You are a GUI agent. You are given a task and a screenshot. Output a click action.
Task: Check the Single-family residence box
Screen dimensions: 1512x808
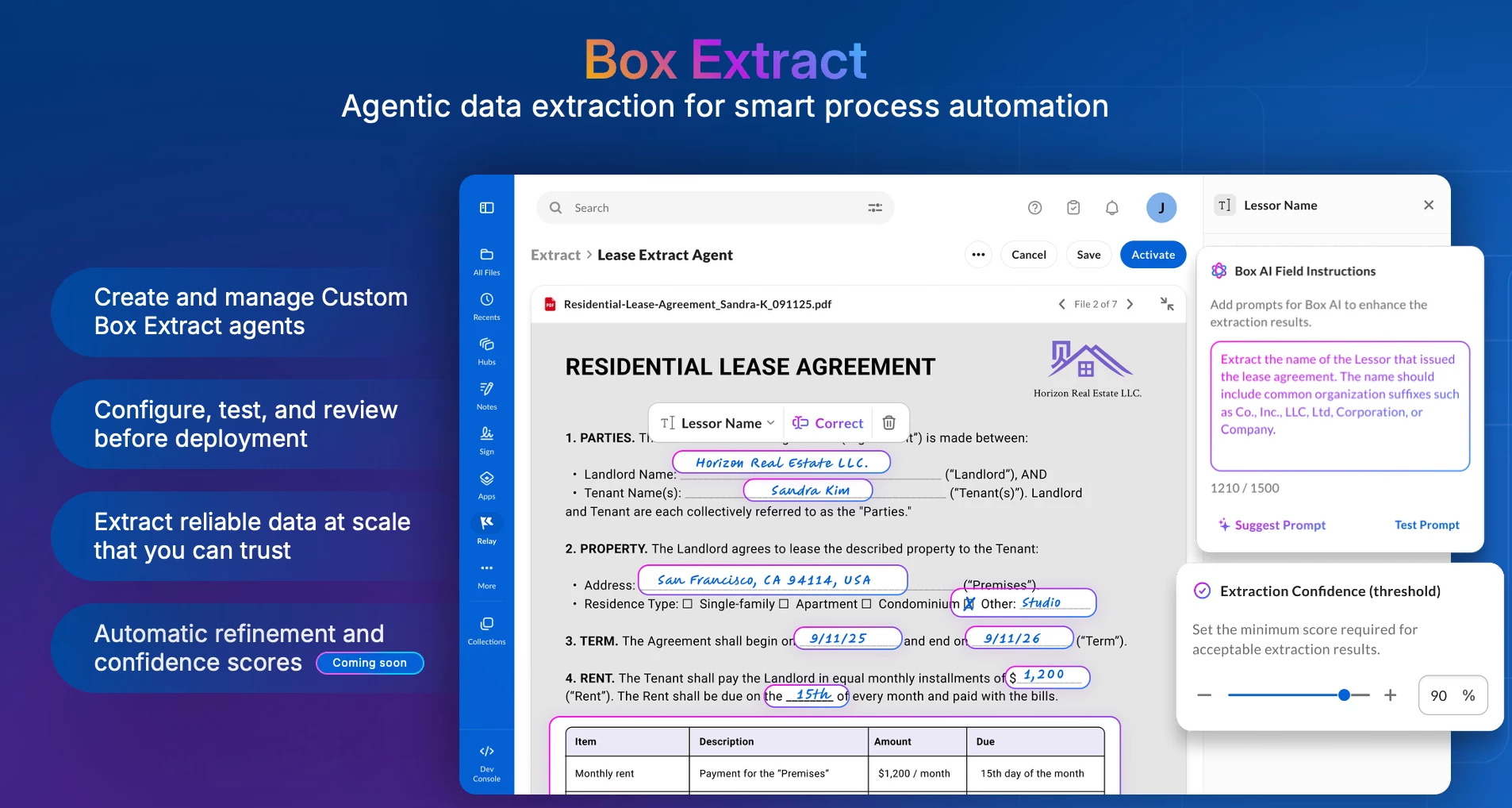point(688,604)
